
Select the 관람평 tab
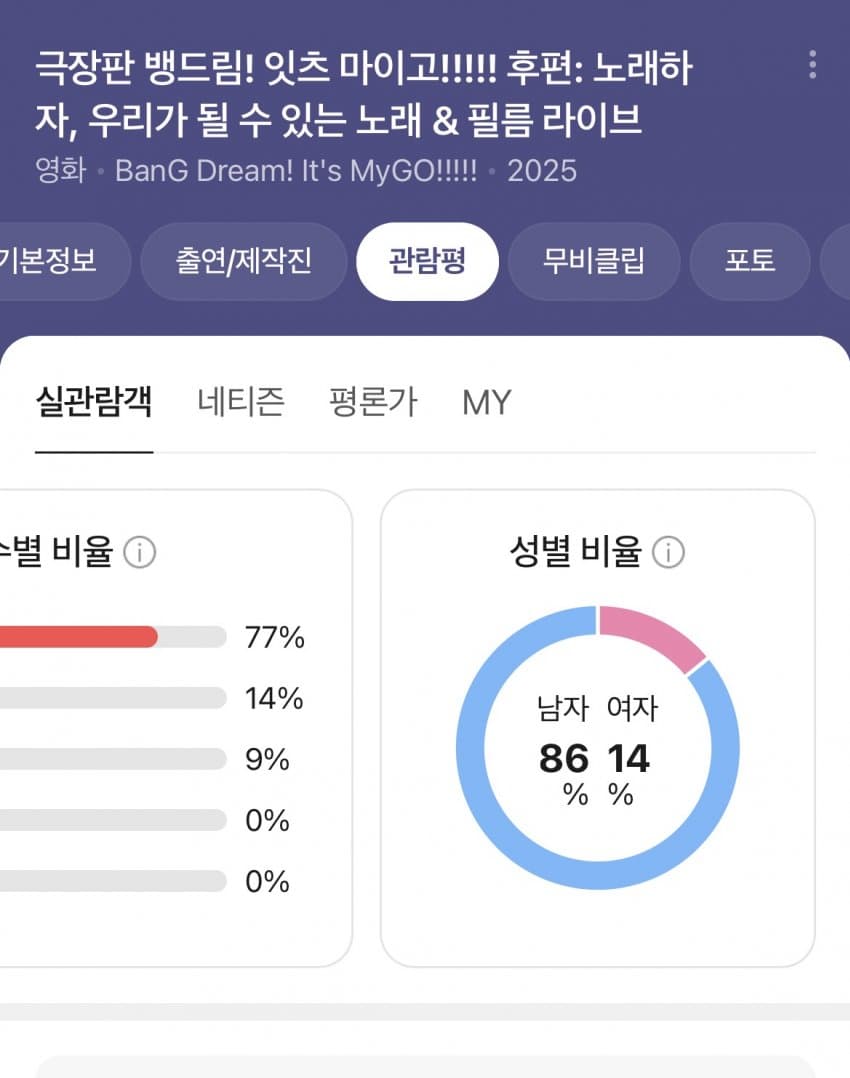tap(427, 261)
